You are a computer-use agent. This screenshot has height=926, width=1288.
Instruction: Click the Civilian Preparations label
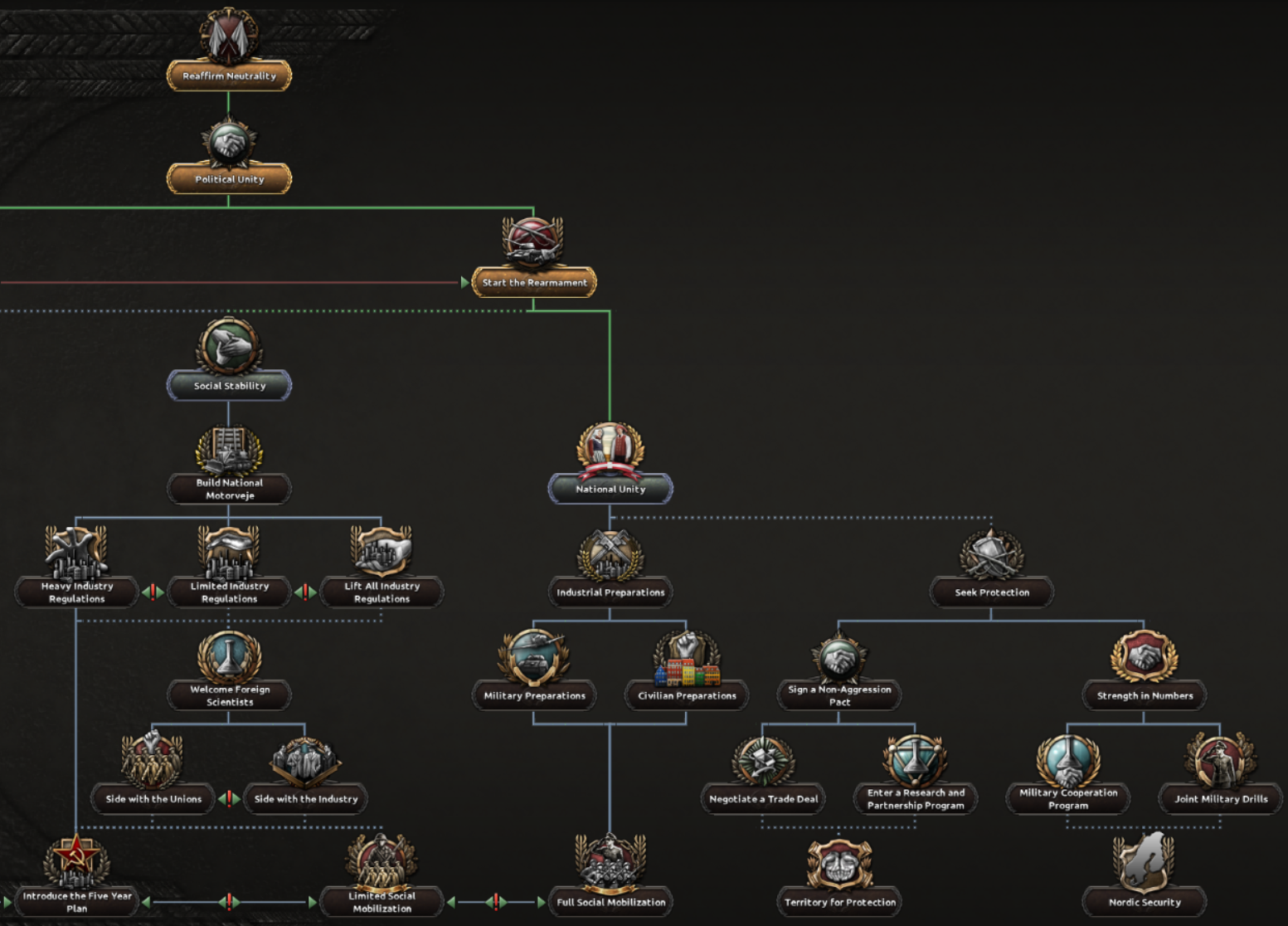pyautogui.click(x=687, y=695)
